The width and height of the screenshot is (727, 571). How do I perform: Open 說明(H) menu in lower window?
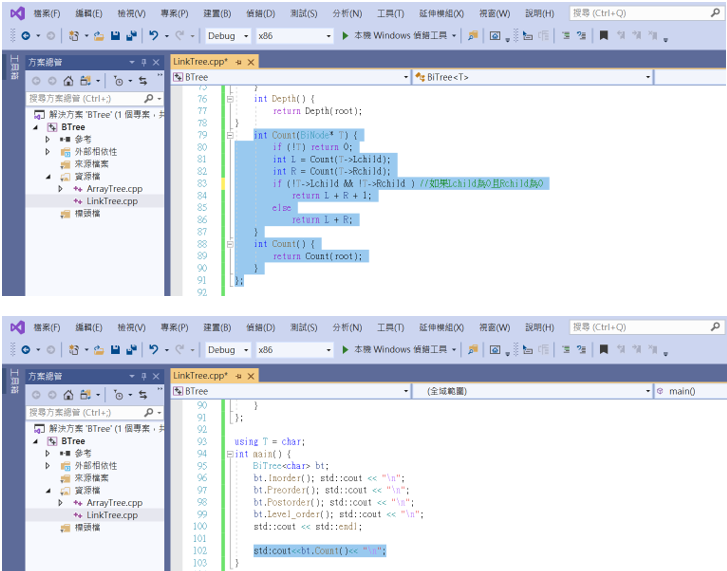[x=540, y=328]
